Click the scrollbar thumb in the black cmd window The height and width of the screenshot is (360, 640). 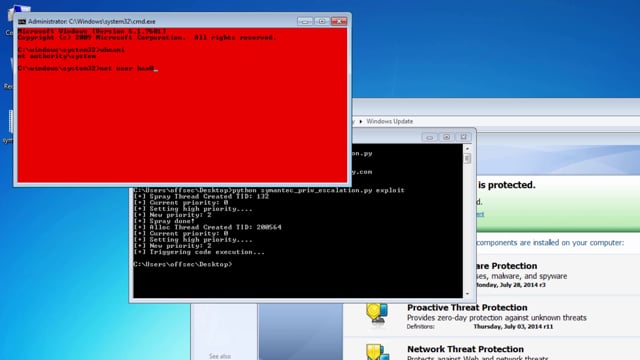click(x=467, y=158)
